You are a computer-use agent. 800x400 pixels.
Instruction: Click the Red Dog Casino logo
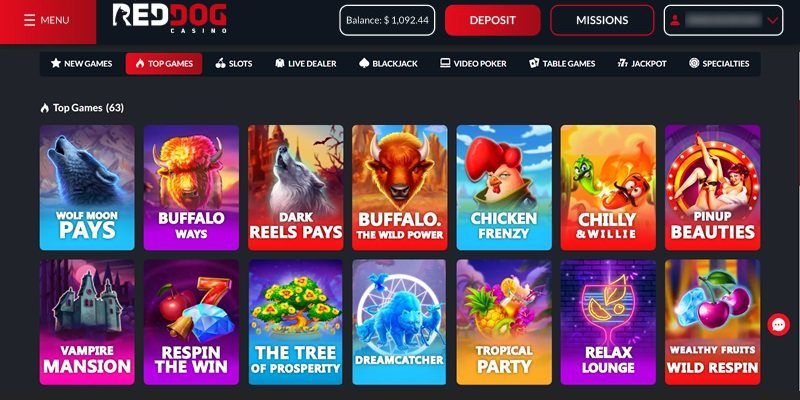pos(169,18)
